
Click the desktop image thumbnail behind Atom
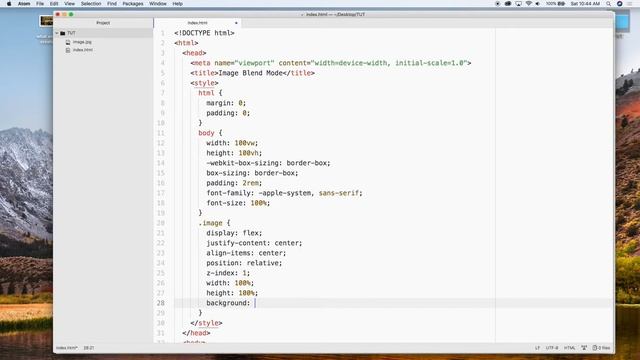46,20
